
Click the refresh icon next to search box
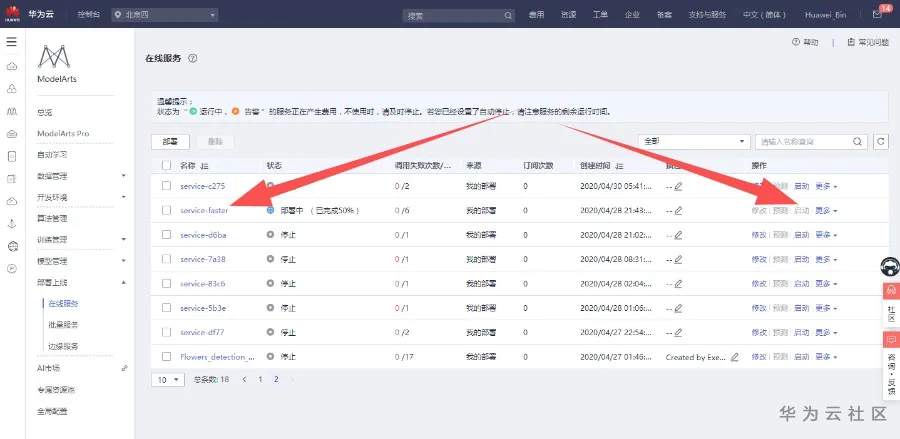coord(880,142)
